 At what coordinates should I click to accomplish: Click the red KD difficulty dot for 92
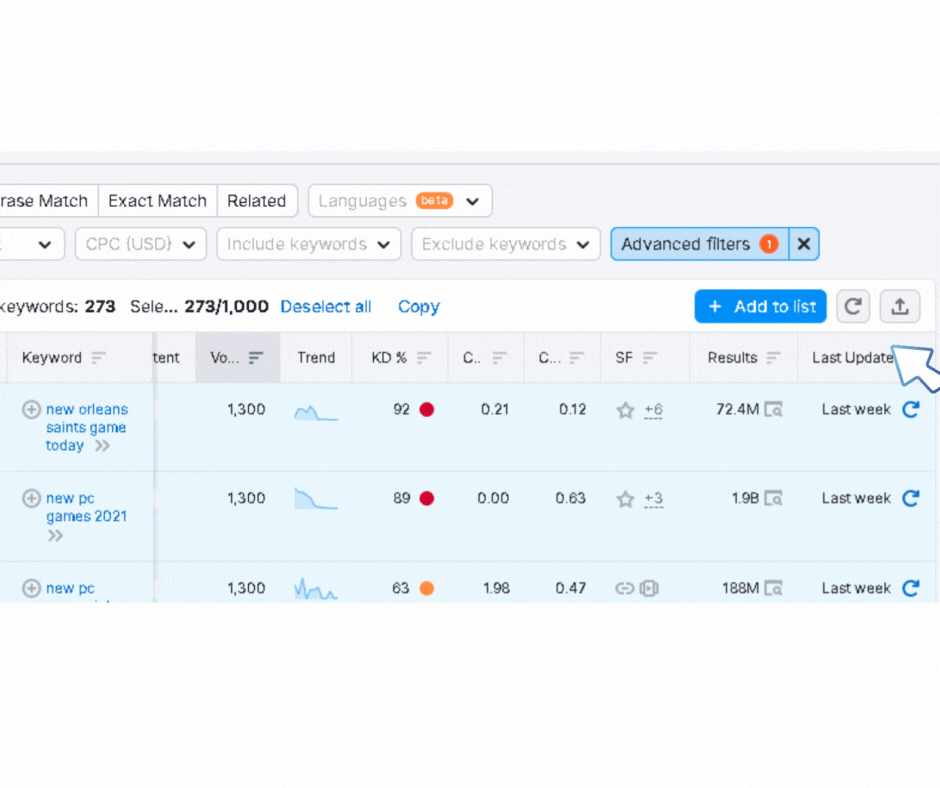coord(427,410)
